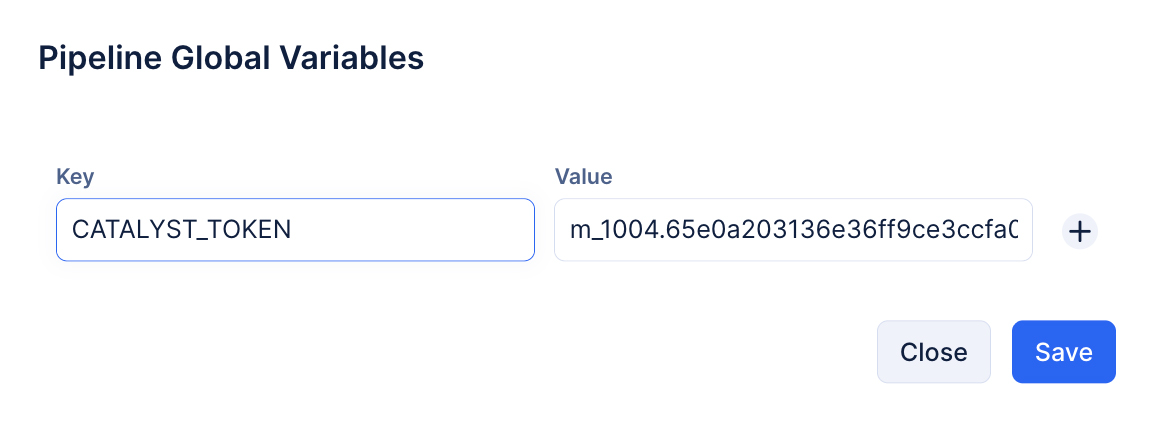Click the "Value" field label

coord(583,177)
